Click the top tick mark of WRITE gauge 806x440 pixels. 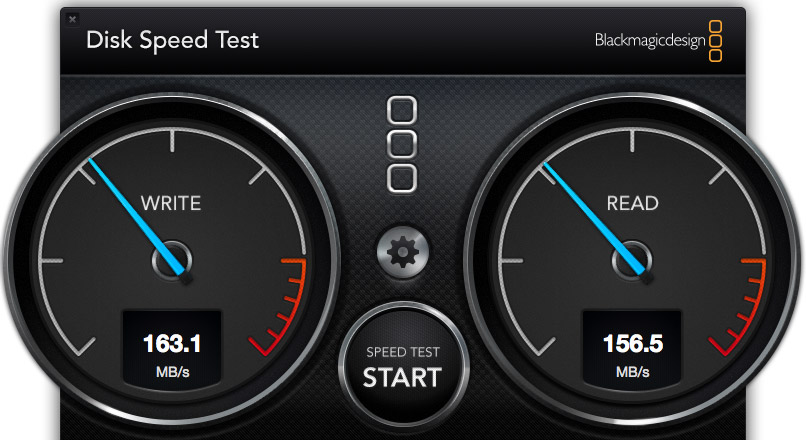172,141
